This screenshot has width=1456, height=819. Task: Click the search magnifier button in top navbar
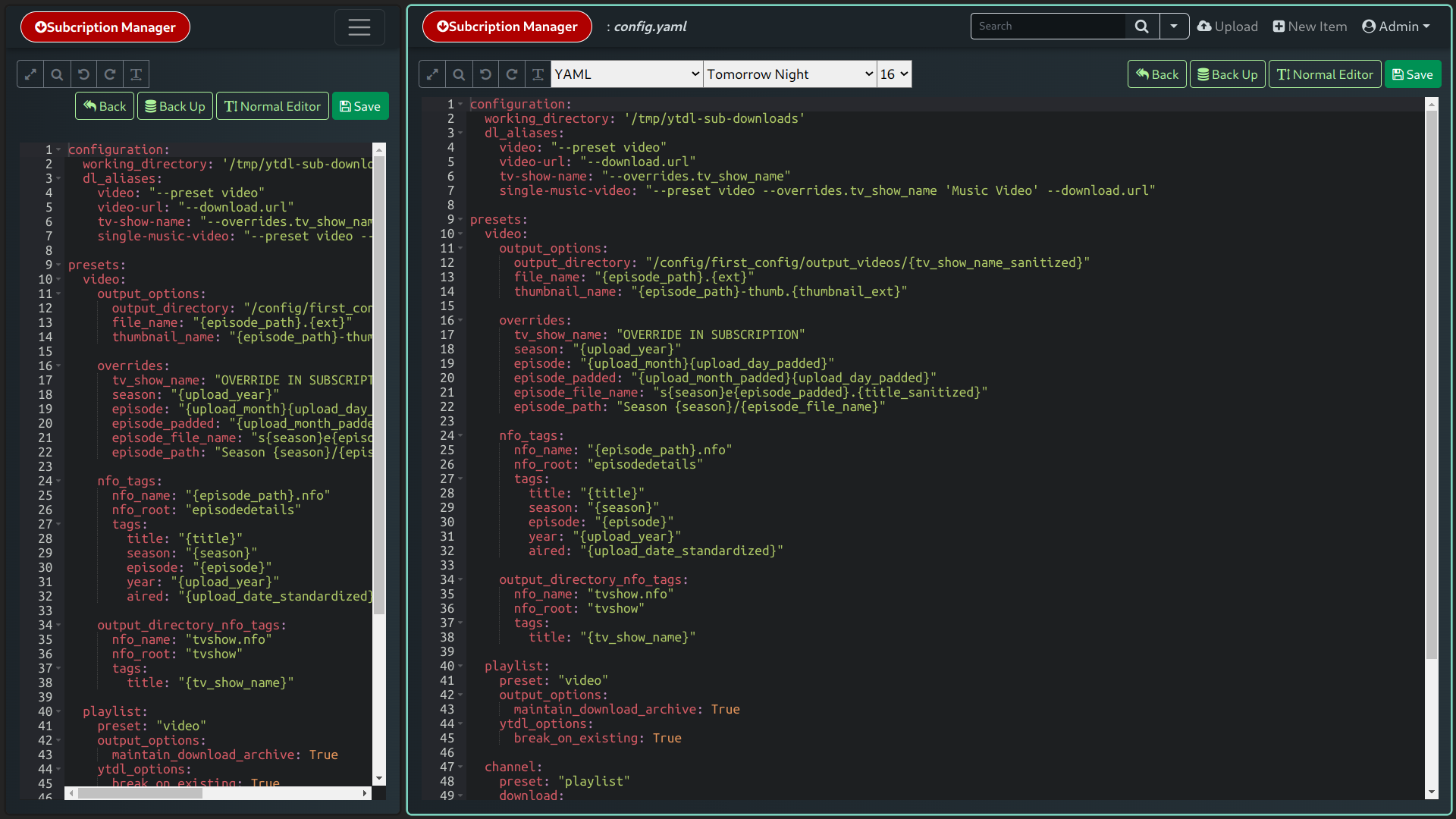1141,27
